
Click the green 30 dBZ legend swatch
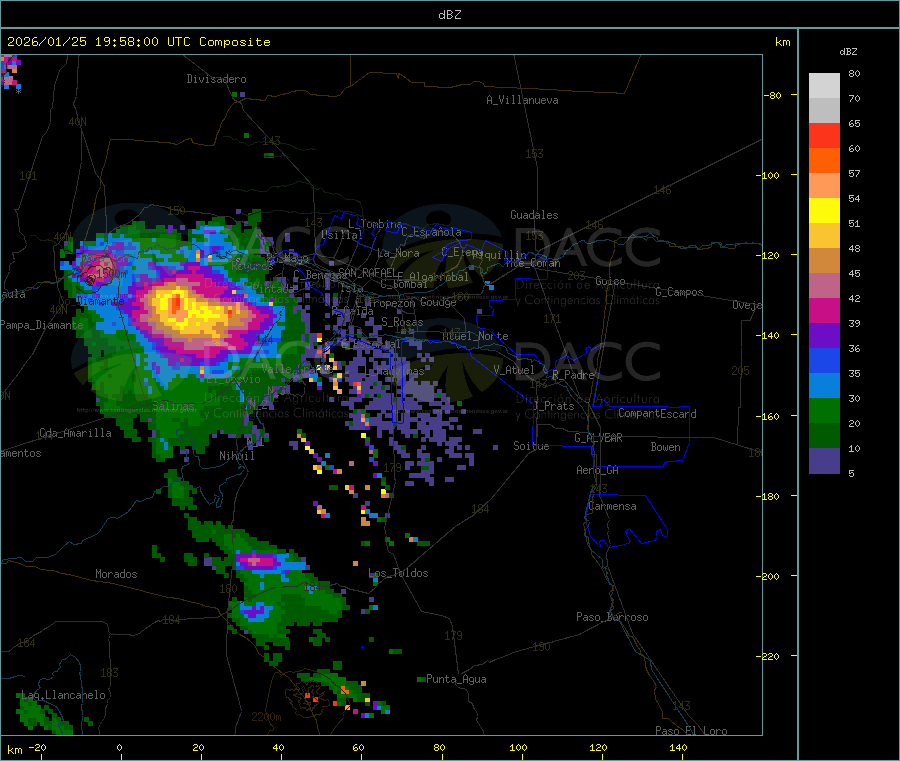(824, 410)
